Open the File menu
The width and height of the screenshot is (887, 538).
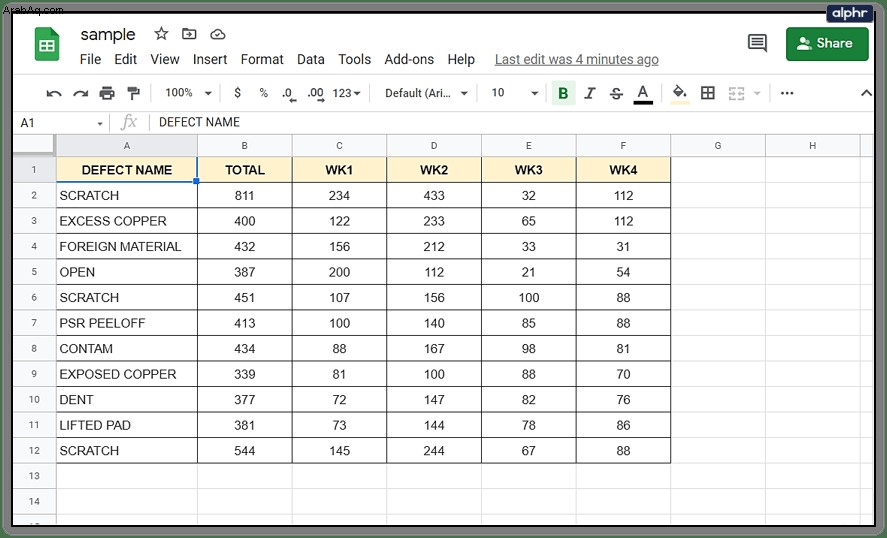[91, 59]
